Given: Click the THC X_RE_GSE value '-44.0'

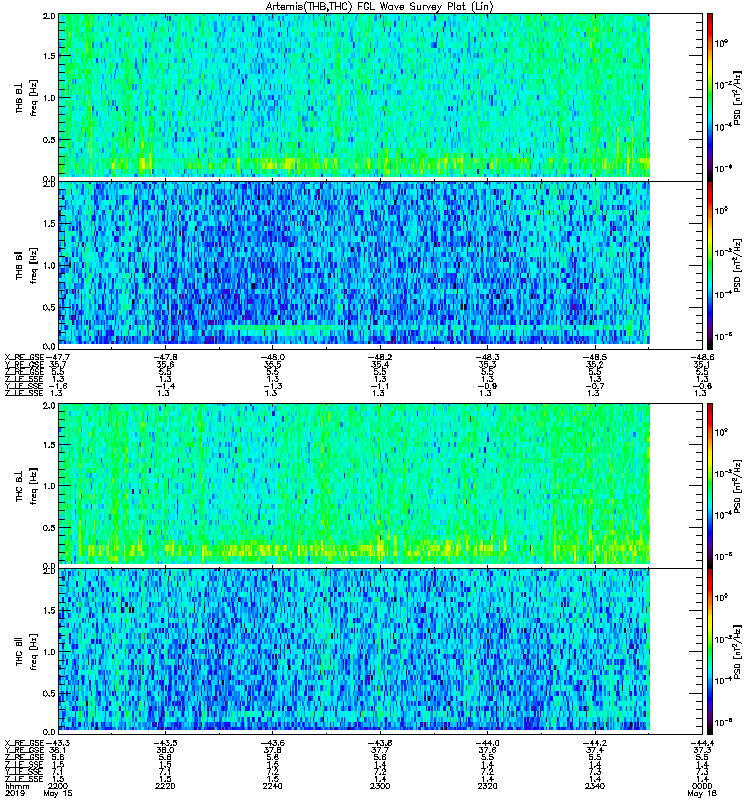Looking at the screenshot, I should (x=487, y=743).
